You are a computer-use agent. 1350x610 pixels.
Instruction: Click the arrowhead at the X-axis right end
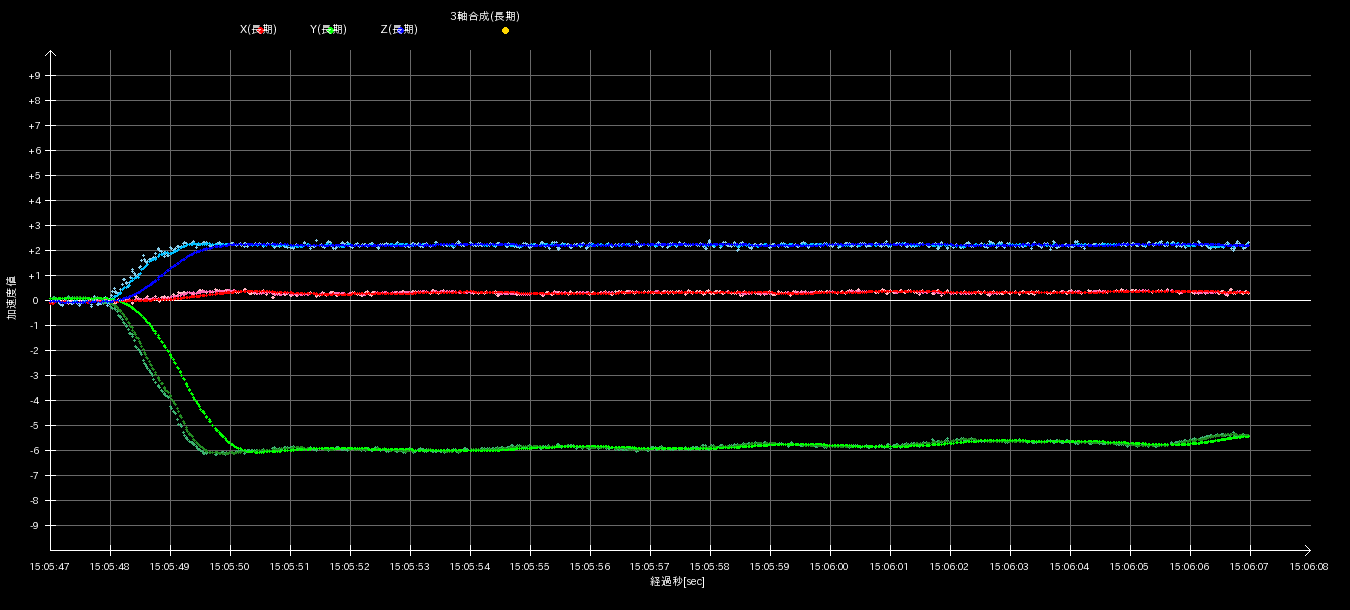pos(1306,550)
